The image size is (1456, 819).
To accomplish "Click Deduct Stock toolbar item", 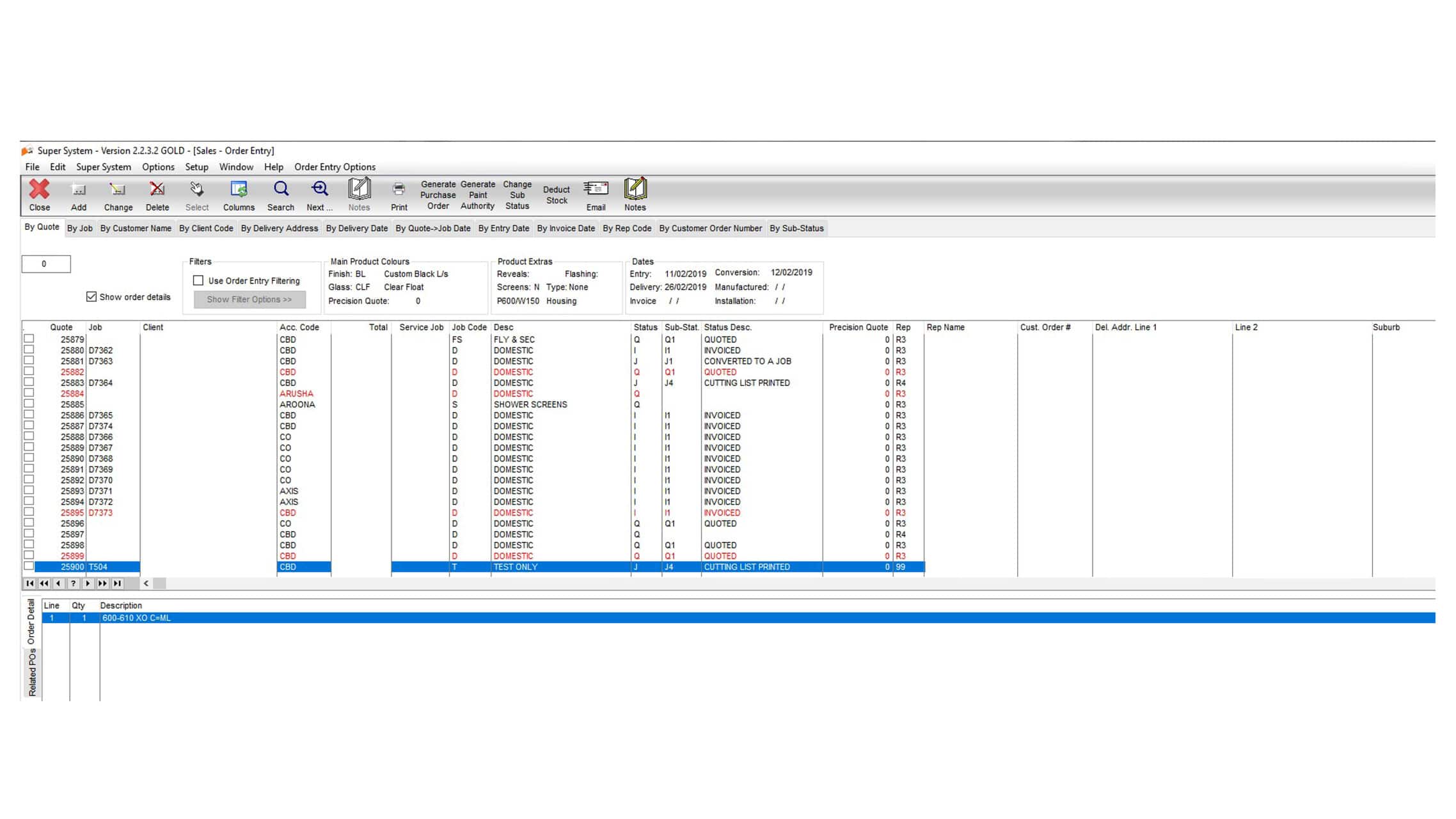I will [x=557, y=195].
